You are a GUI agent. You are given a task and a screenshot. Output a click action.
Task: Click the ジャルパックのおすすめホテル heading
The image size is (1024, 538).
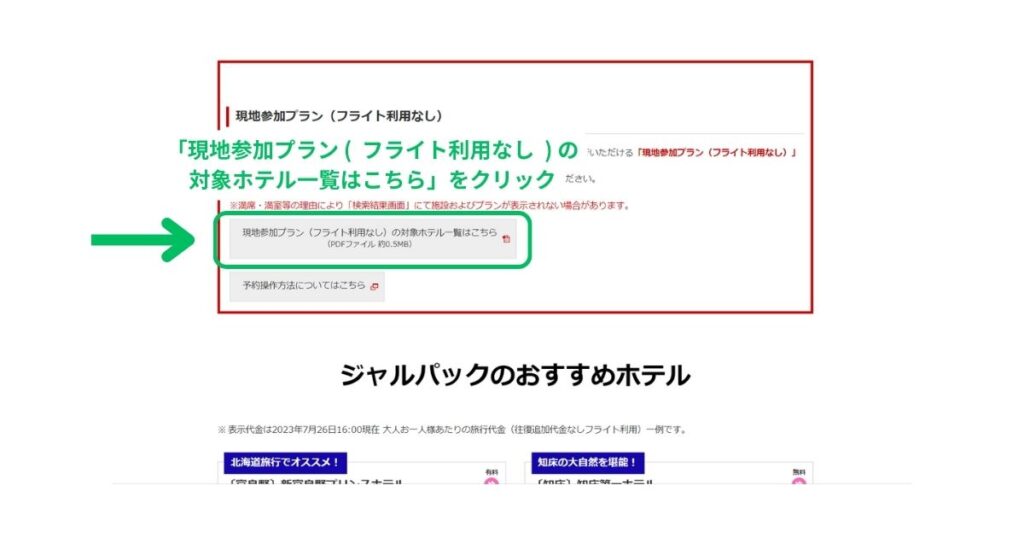(x=515, y=375)
